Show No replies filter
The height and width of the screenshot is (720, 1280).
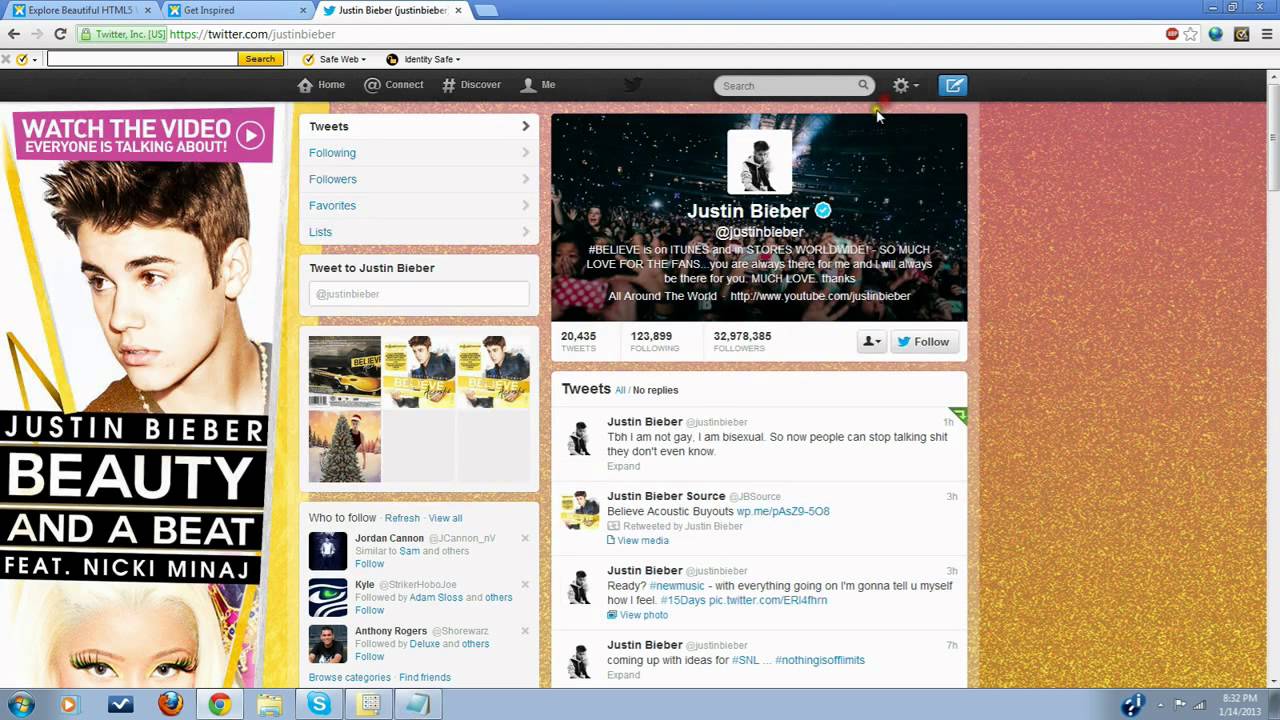point(655,390)
